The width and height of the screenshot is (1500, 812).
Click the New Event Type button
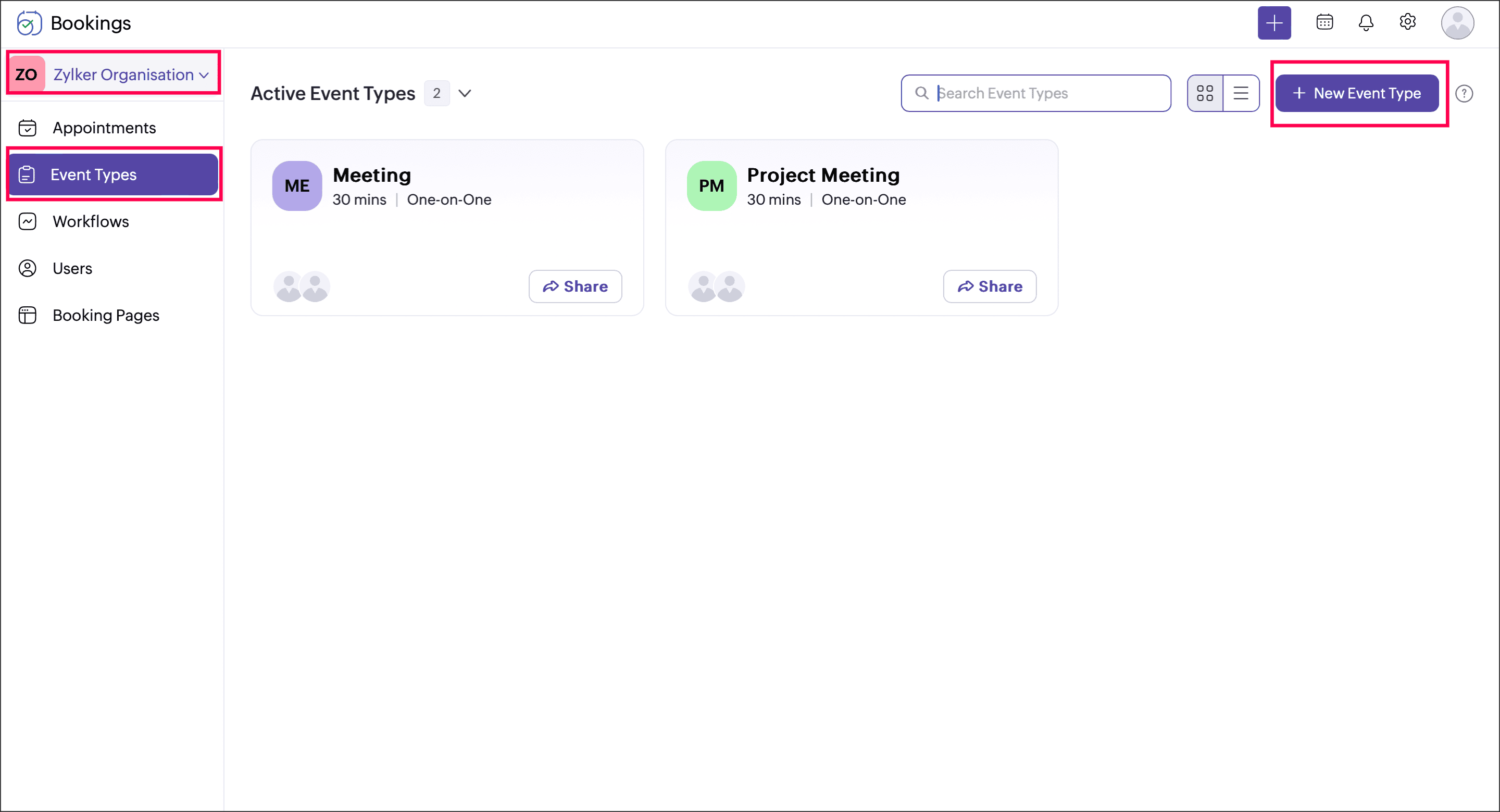tap(1356, 93)
